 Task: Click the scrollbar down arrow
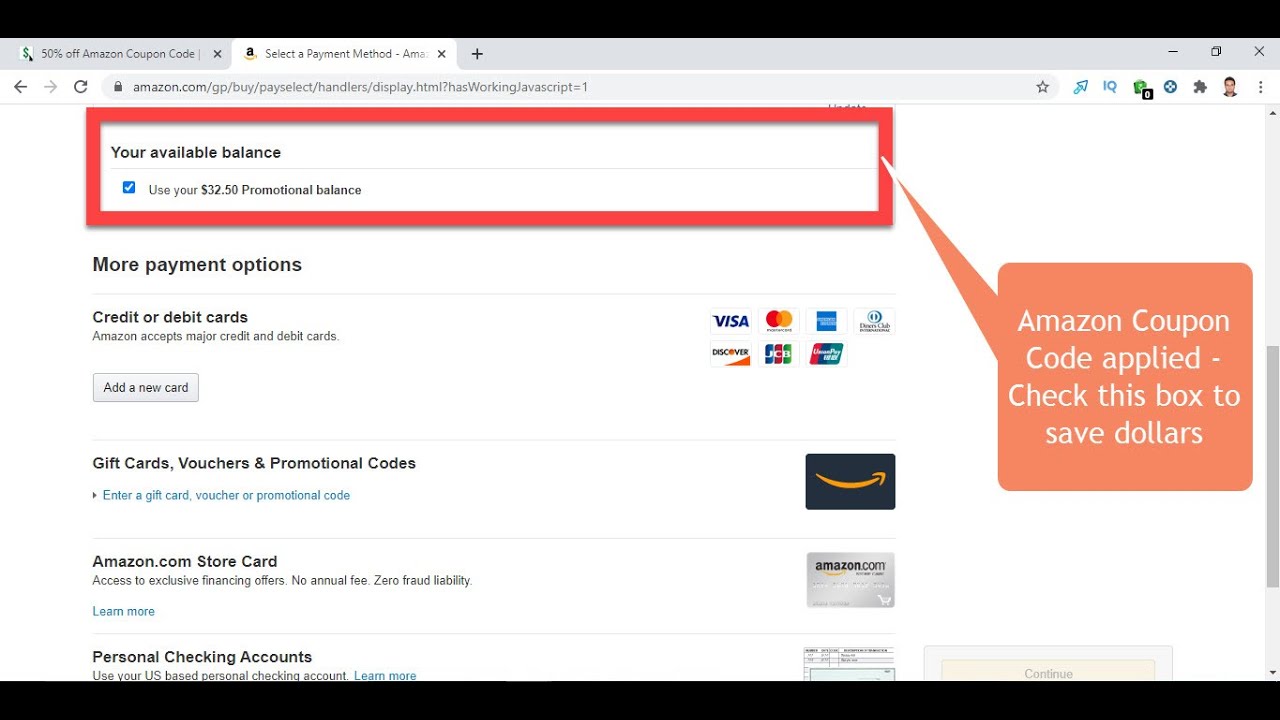pos(1272,673)
